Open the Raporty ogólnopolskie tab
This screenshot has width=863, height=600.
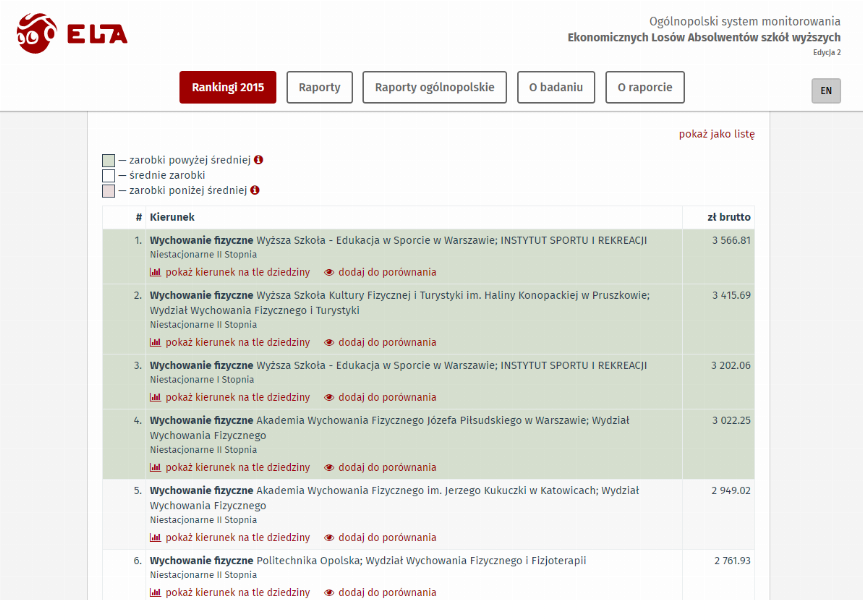pyautogui.click(x=434, y=87)
